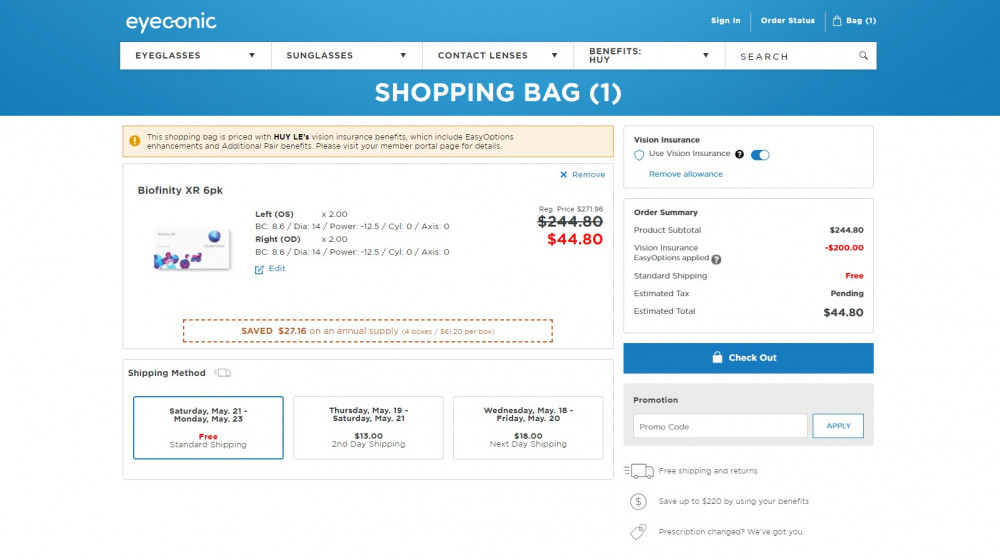The height and width of the screenshot is (560, 1000).
Task: Select 2nd Day Shipping for $13.00
Action: click(368, 427)
